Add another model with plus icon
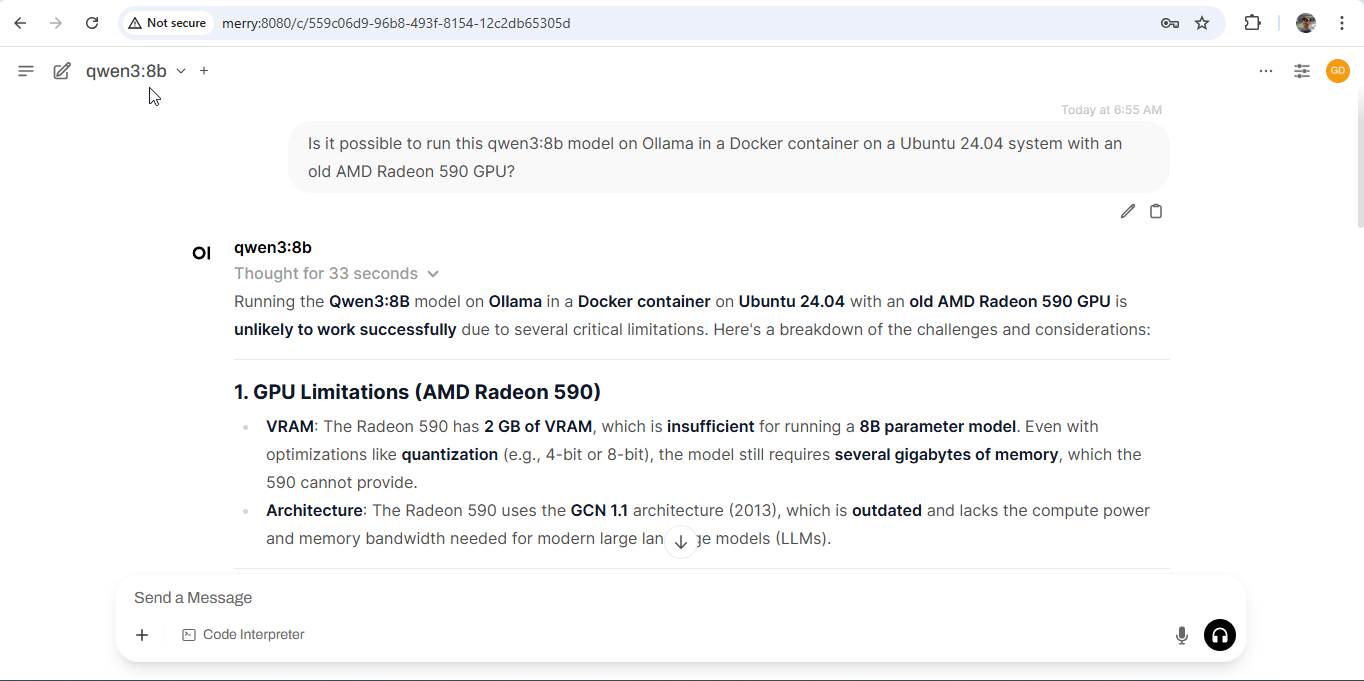Viewport: 1364px width, 681px height. 204,71
